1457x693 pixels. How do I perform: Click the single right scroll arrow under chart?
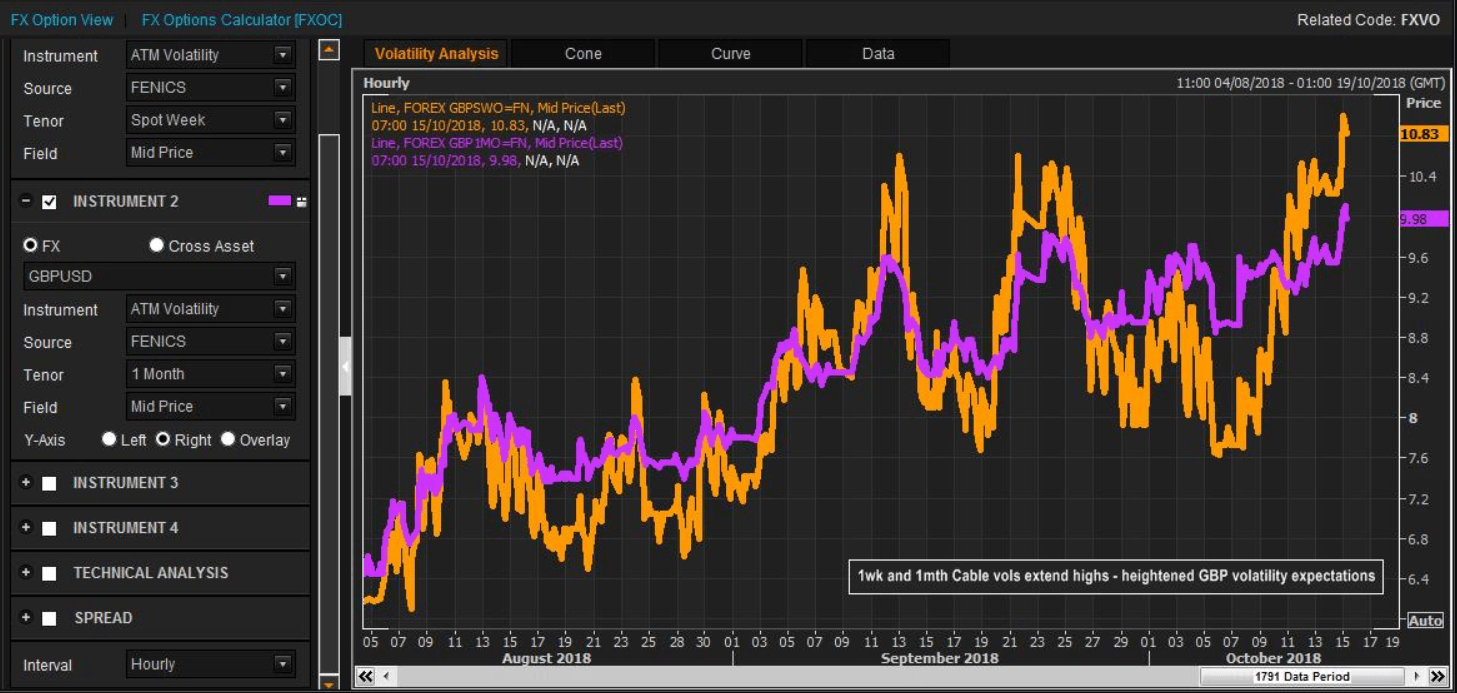coord(1416,677)
